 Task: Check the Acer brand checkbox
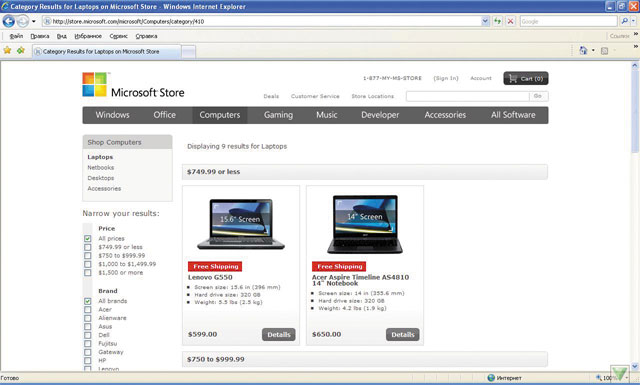coord(88,309)
